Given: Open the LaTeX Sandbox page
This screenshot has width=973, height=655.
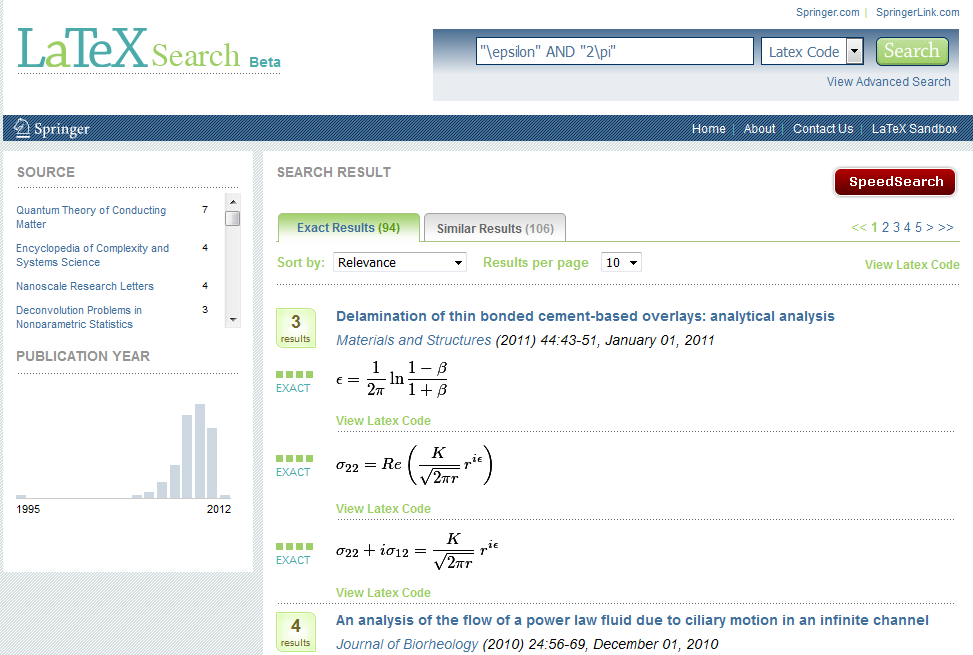Looking at the screenshot, I should pos(914,128).
